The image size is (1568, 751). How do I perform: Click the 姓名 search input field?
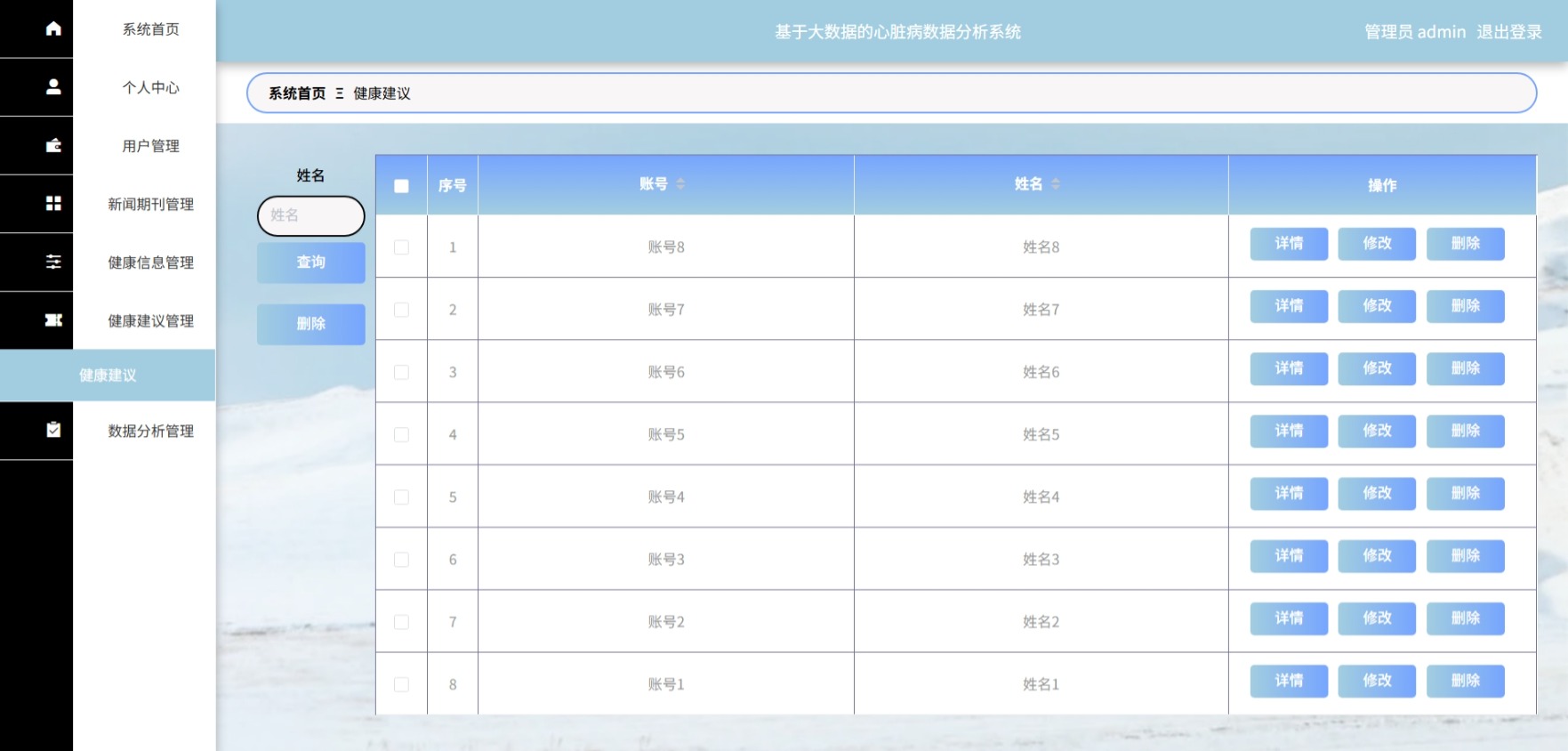(311, 215)
